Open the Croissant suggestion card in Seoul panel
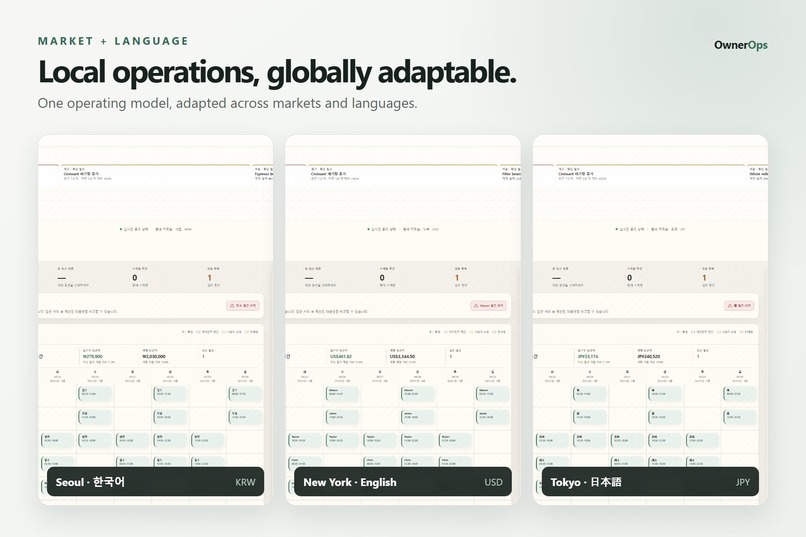The image size is (806, 537). pyautogui.click(x=156, y=174)
